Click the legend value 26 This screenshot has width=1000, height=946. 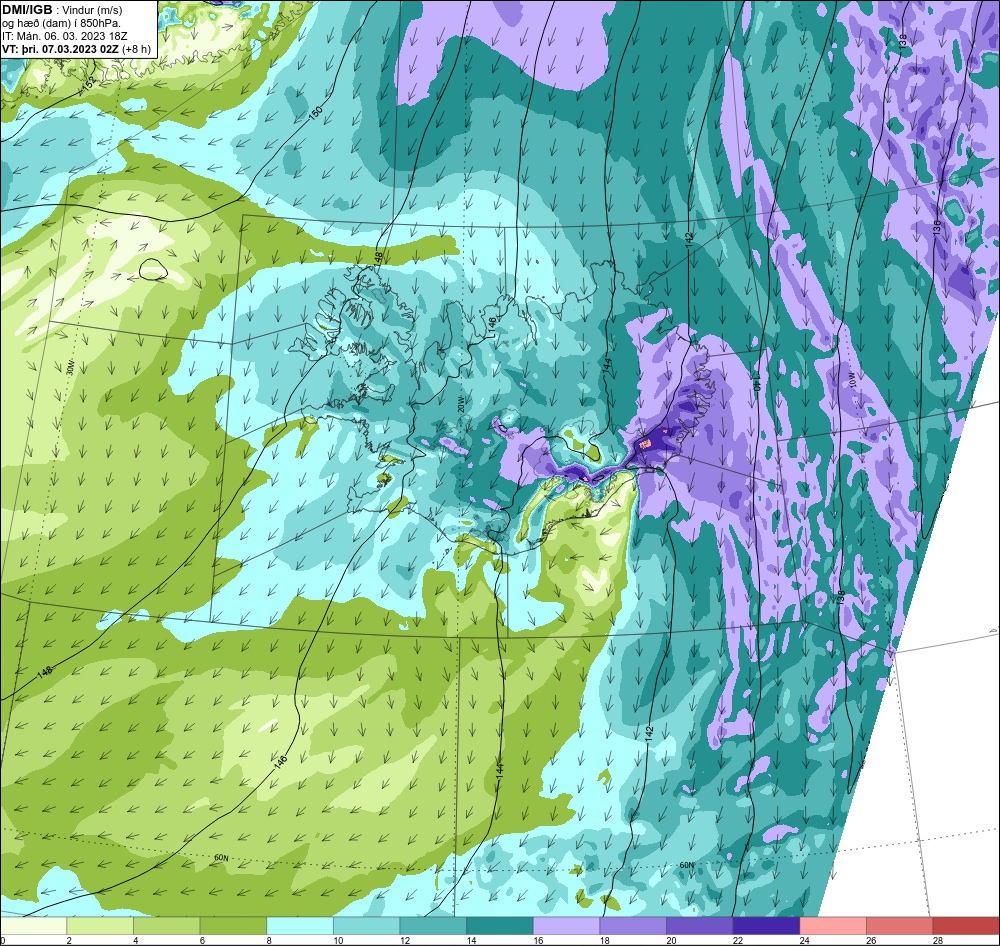(871, 940)
